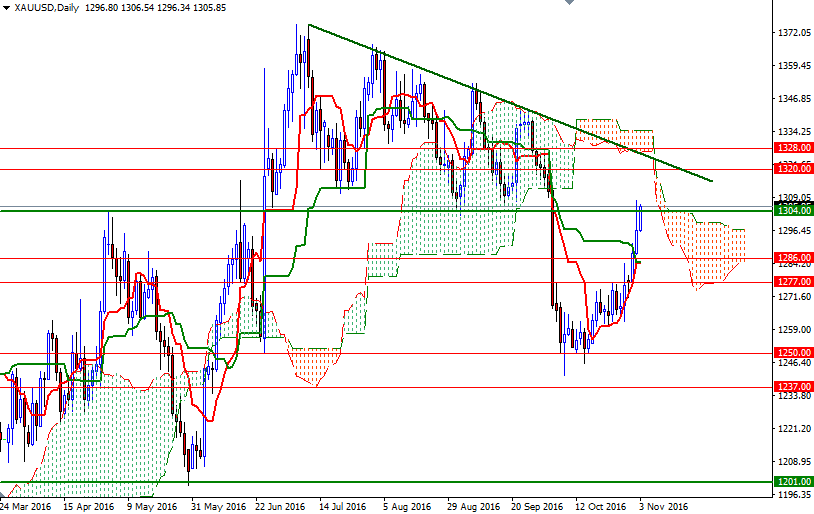Viewport: 814px width, 514px height.
Task: Click the 1346.85 price scale value
Action: point(794,99)
